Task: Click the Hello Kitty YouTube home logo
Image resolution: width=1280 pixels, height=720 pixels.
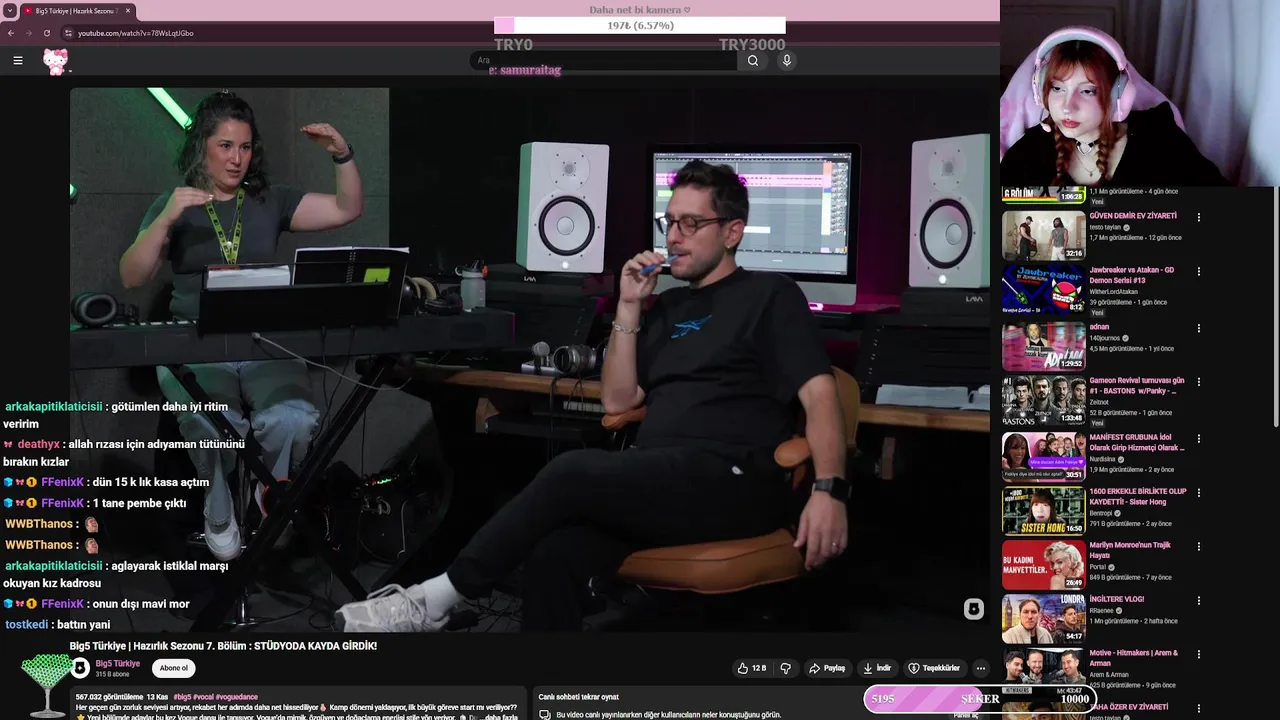Action: 56,61
